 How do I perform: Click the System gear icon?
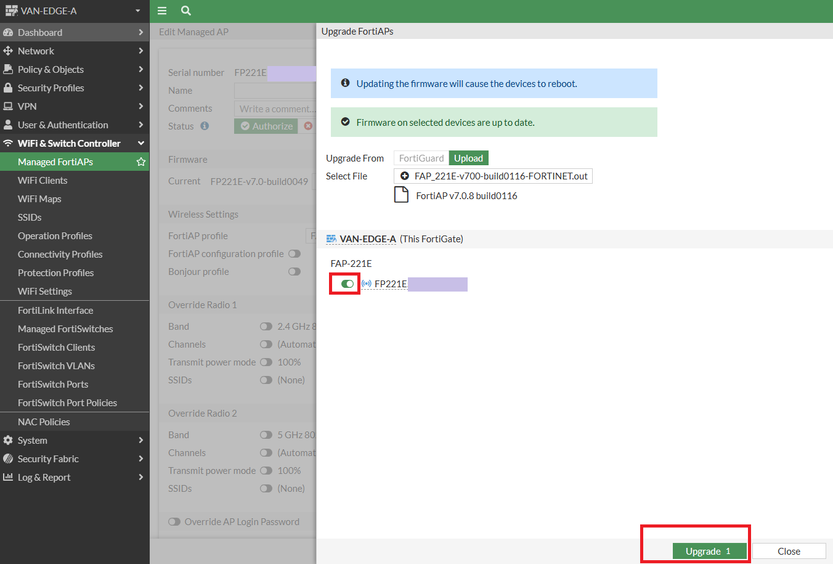(8, 440)
